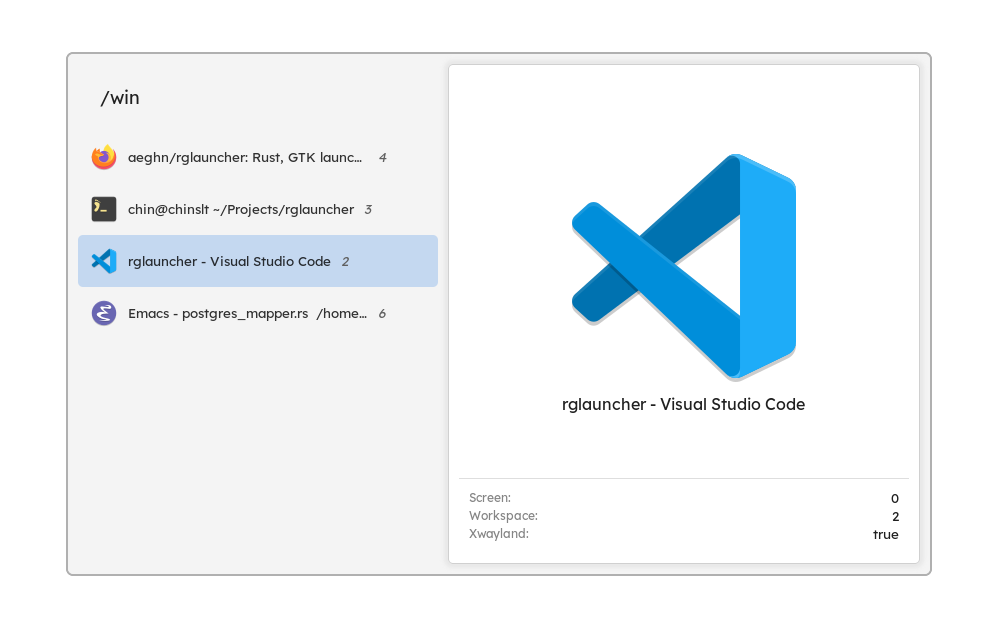Click the Screen value 0
Image resolution: width=998 pixels, height=628 pixels.
coord(895,498)
